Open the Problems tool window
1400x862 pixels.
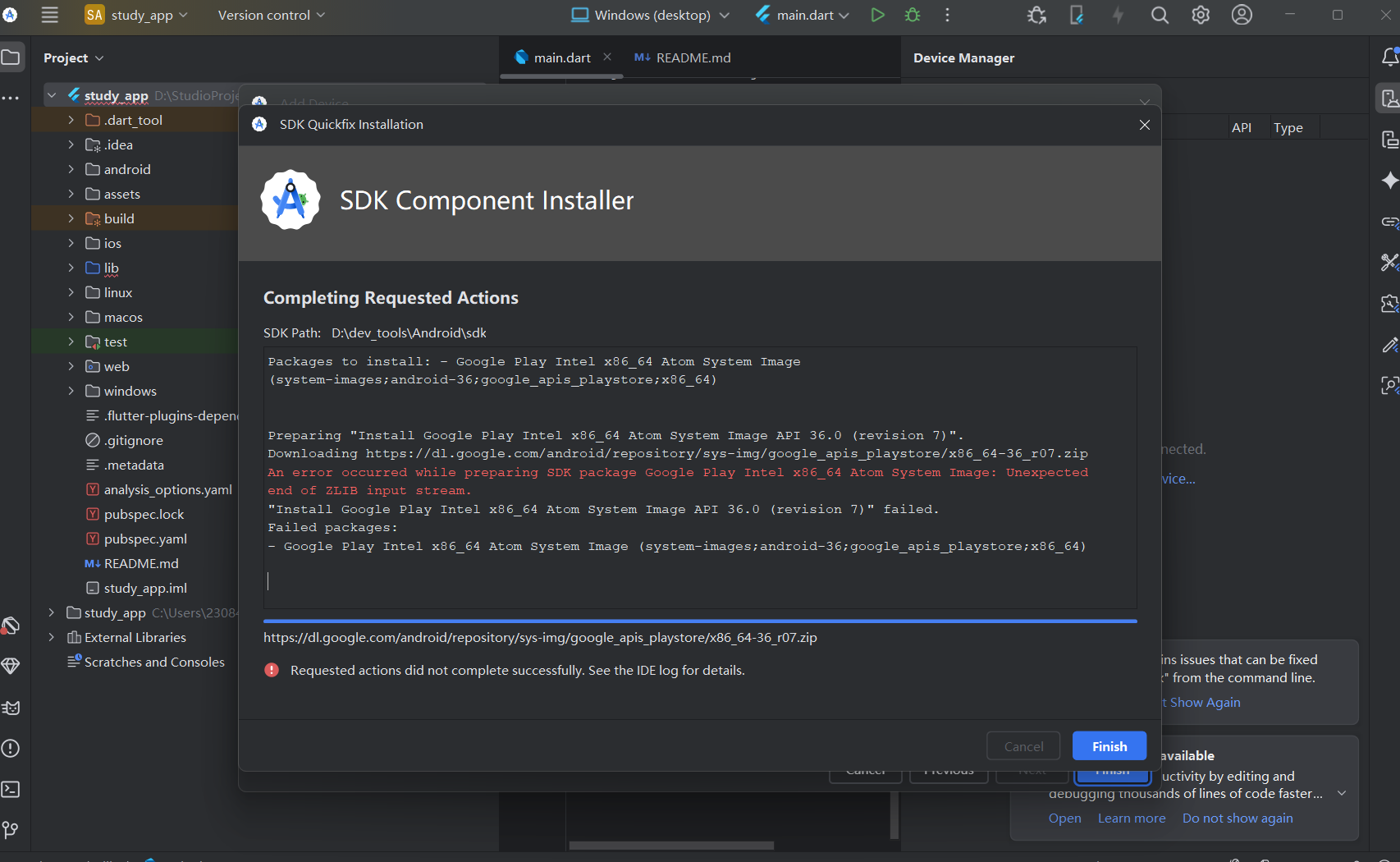coord(11,749)
